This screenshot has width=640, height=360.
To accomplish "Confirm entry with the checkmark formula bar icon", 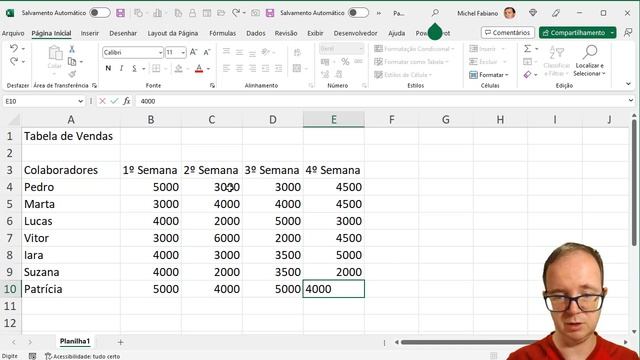I will tap(114, 101).
